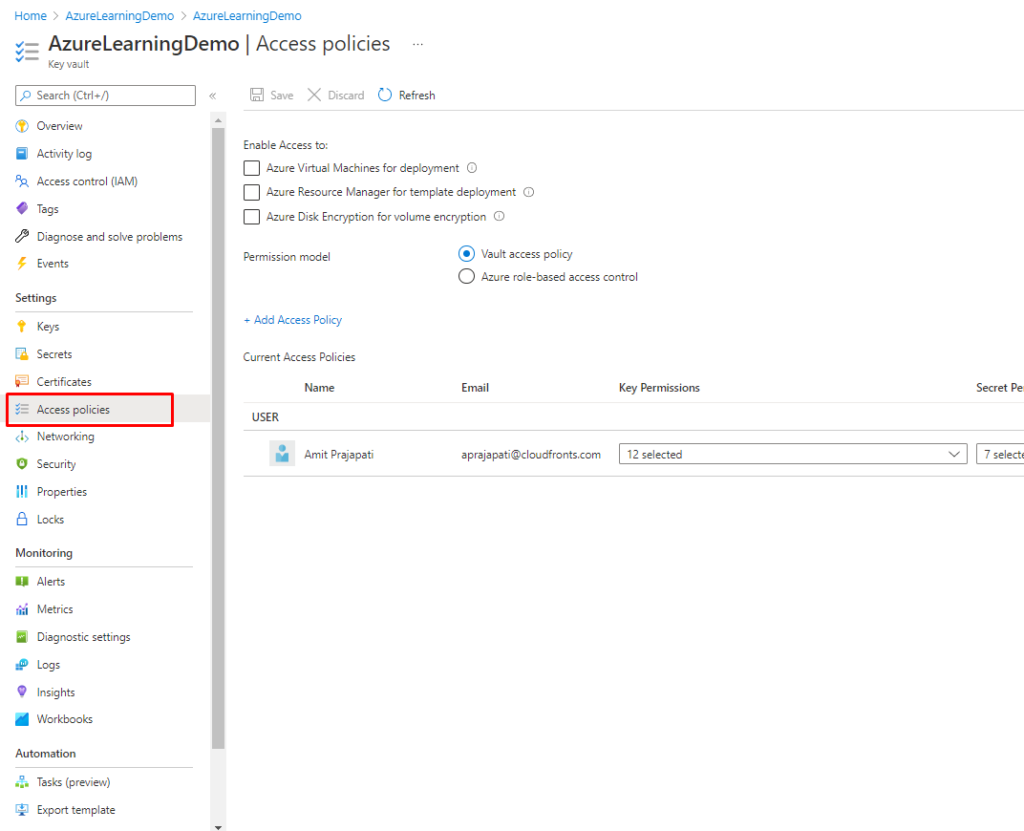Click the Add Access Policy link

293,320
